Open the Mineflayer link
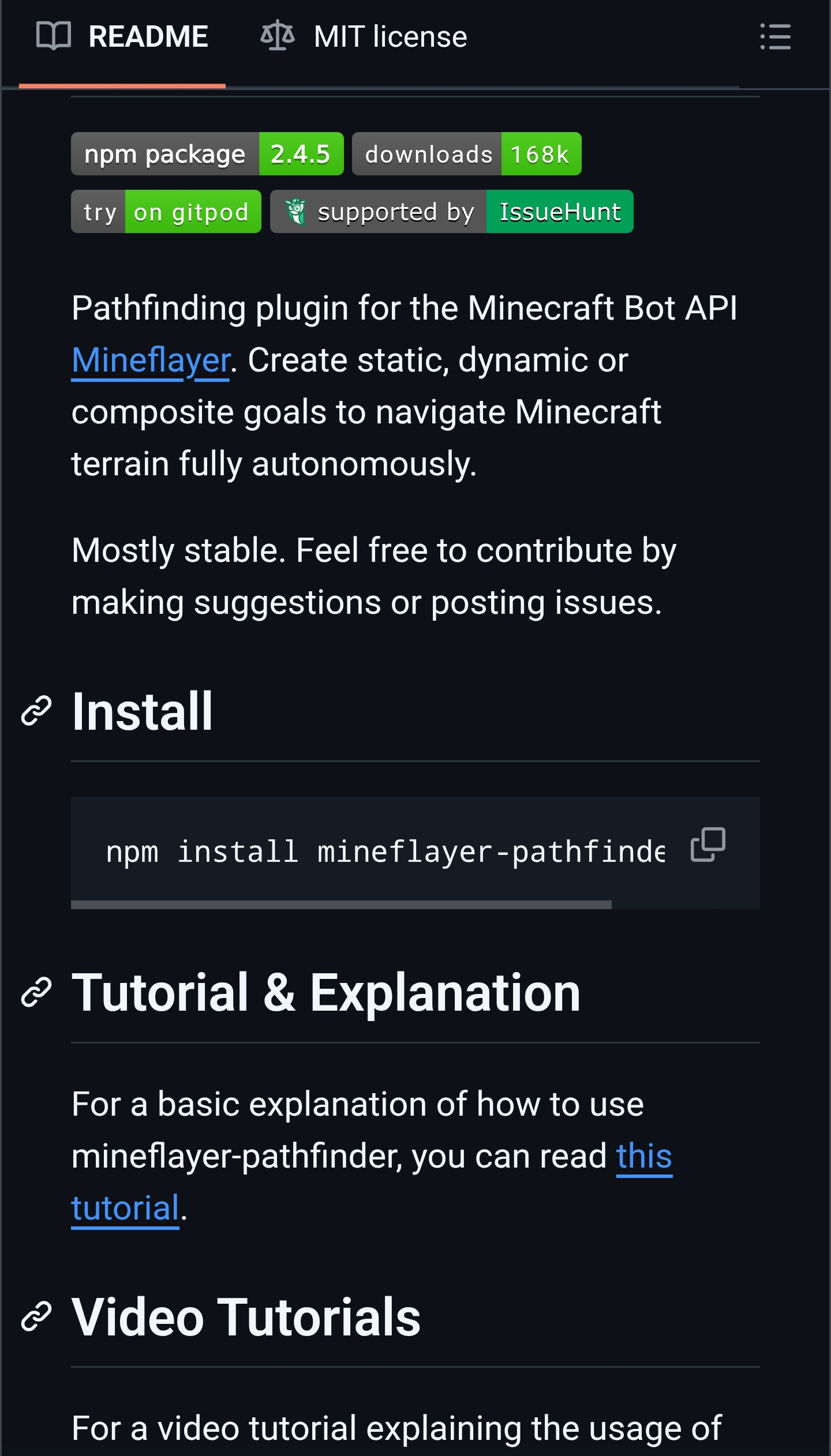The image size is (831, 1456). point(151,361)
